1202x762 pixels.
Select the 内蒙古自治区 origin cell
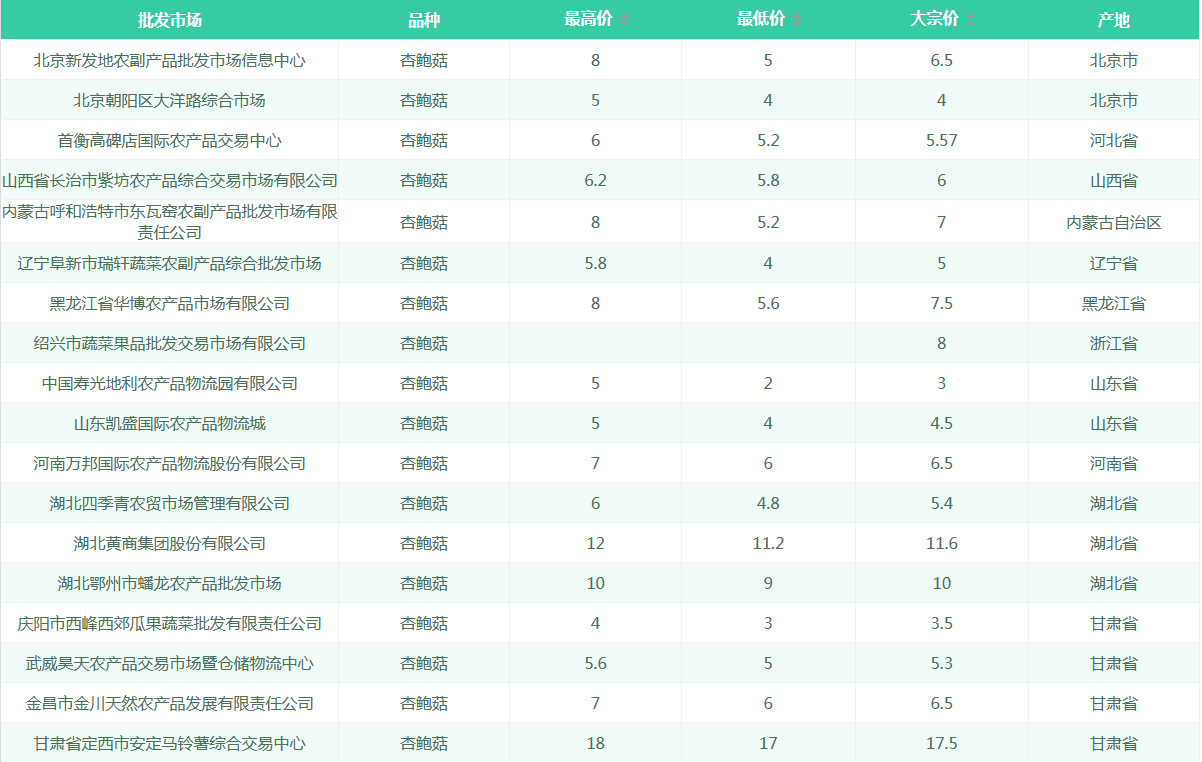coord(1113,222)
